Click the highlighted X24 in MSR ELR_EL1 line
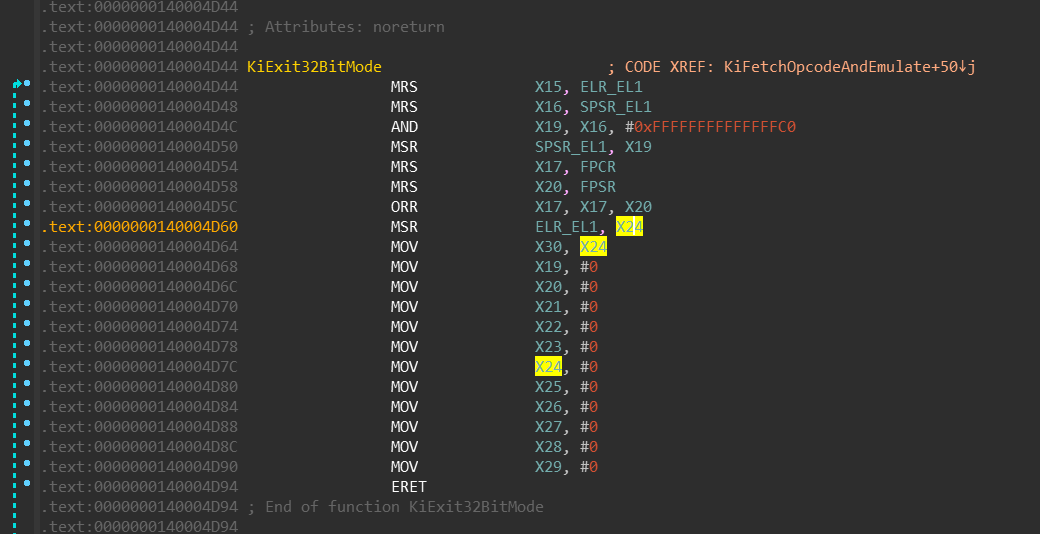The height and width of the screenshot is (534, 1040). coord(629,228)
